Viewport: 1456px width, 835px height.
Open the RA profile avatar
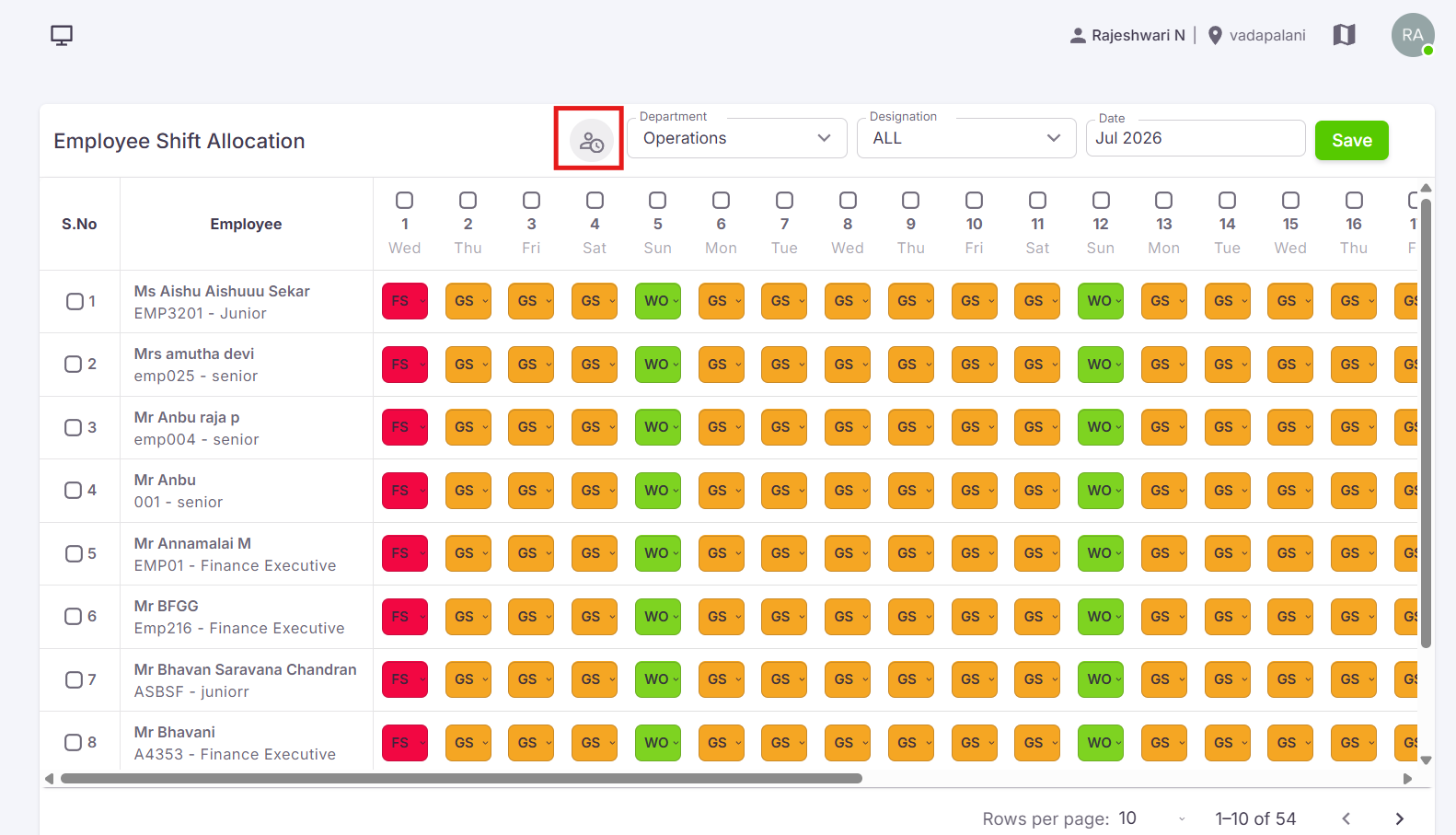(1413, 35)
